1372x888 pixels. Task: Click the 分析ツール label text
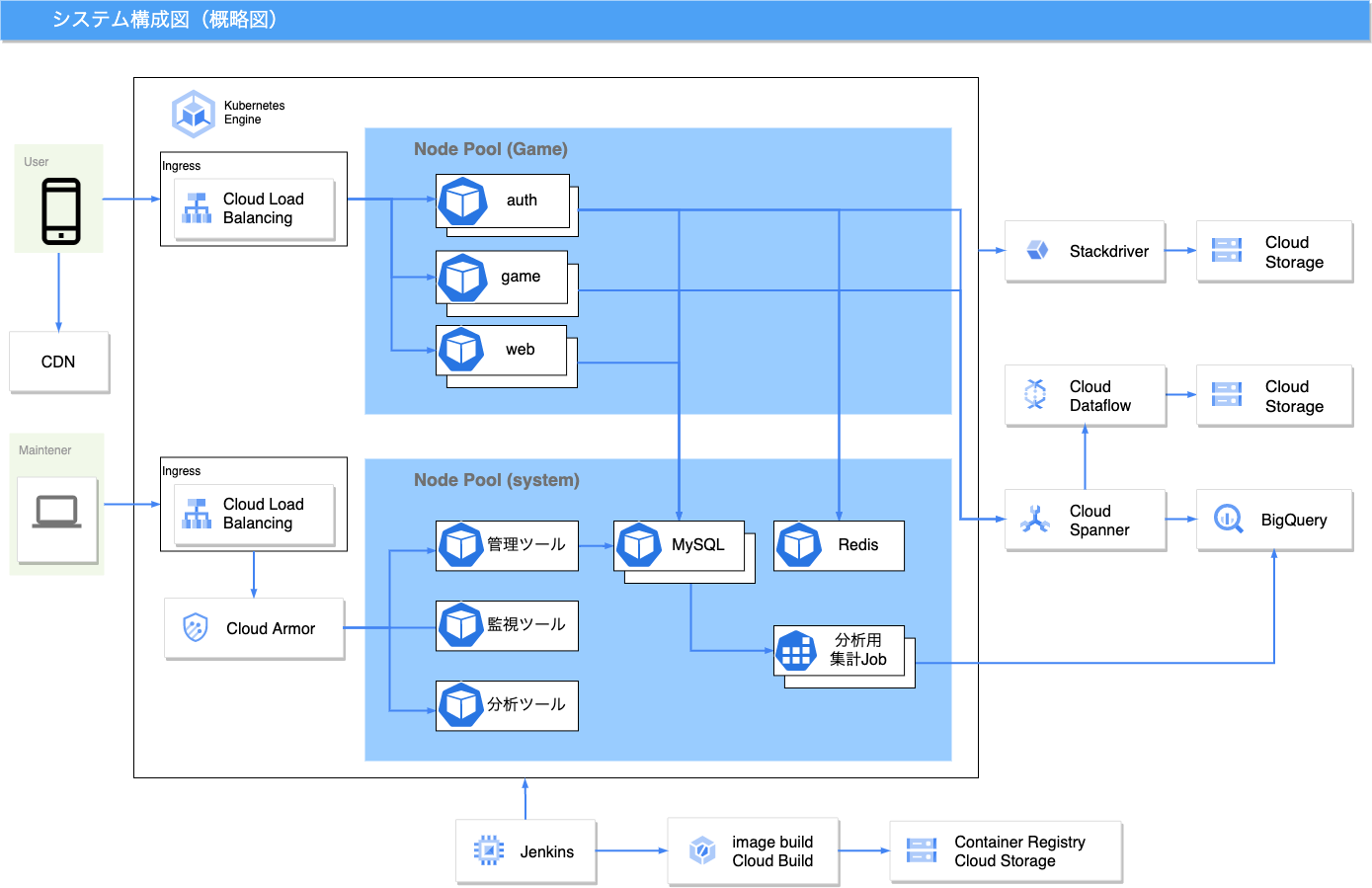click(x=526, y=704)
